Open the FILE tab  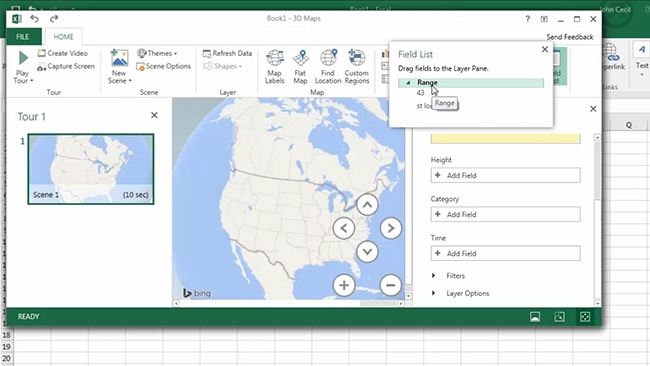(x=23, y=37)
